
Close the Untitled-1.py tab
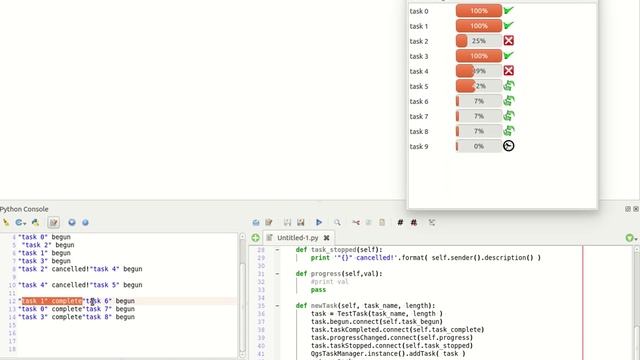327,238
